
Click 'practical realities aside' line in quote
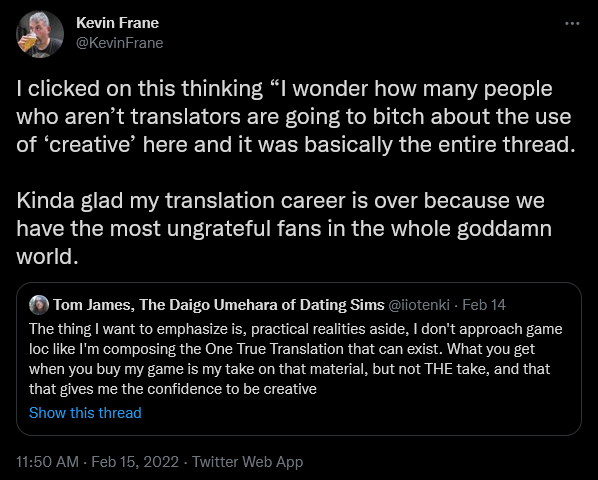coord(296,329)
